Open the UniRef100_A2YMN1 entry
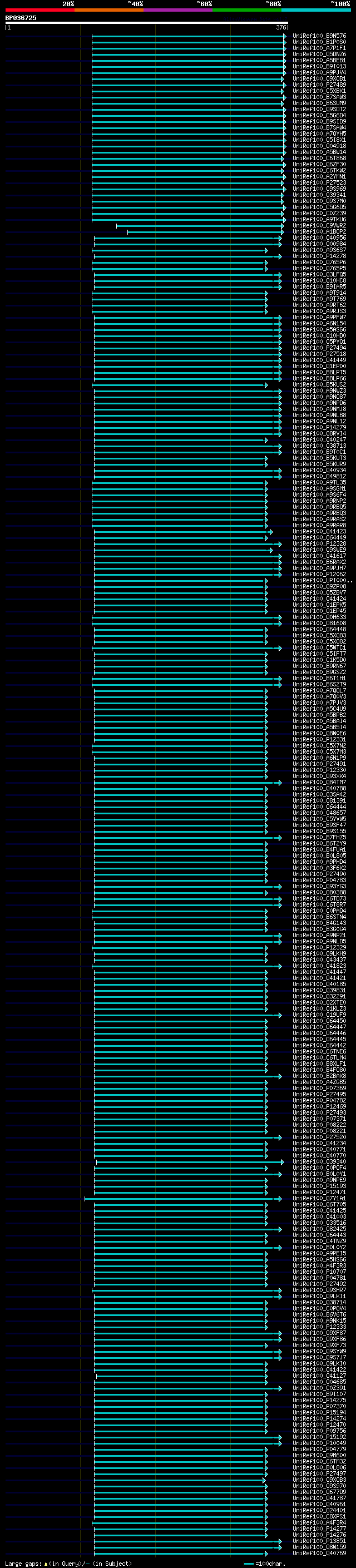The width and height of the screenshot is (356, 1568). tap(319, 176)
